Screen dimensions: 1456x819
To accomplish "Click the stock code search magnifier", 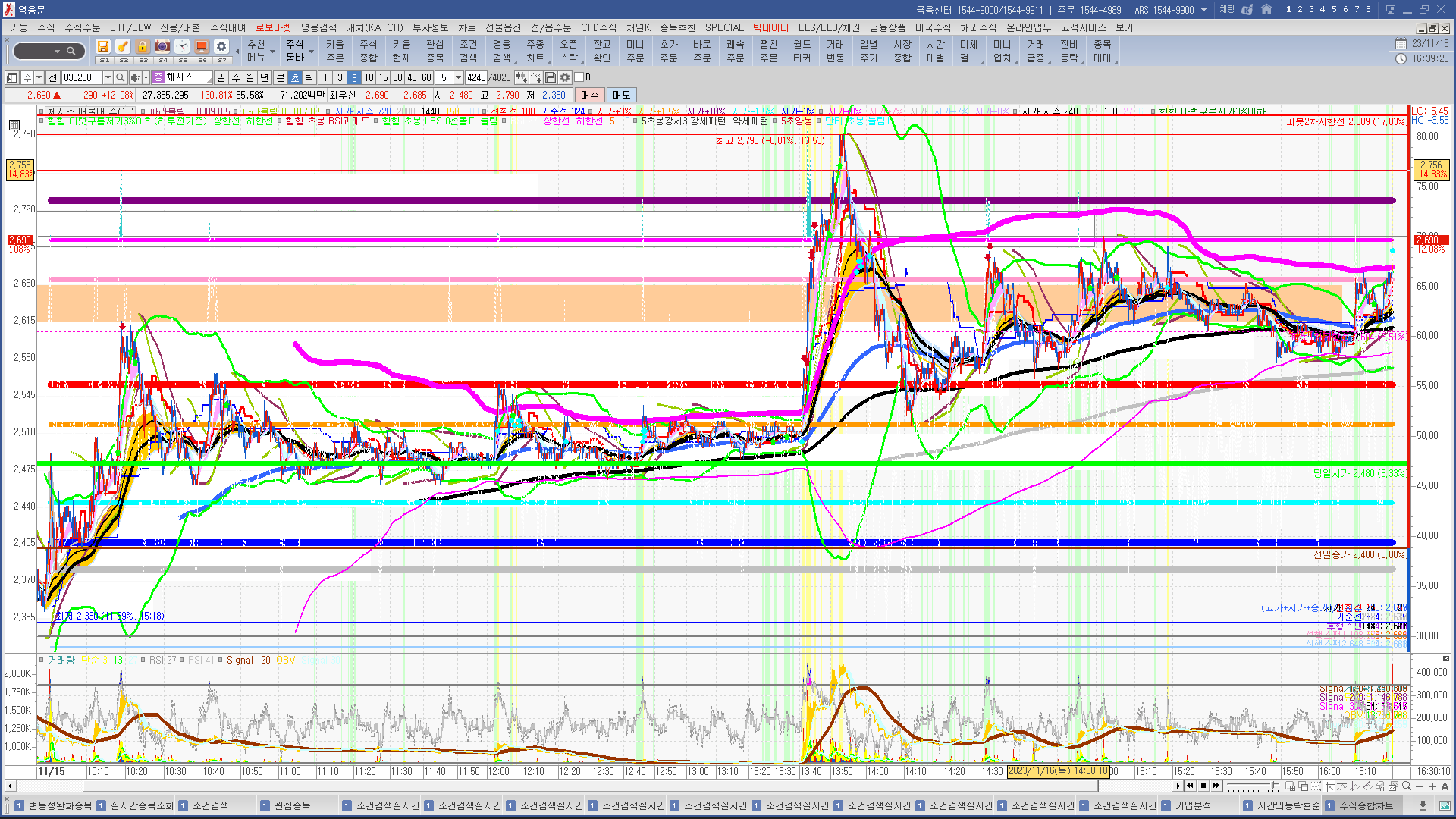I will point(121,77).
